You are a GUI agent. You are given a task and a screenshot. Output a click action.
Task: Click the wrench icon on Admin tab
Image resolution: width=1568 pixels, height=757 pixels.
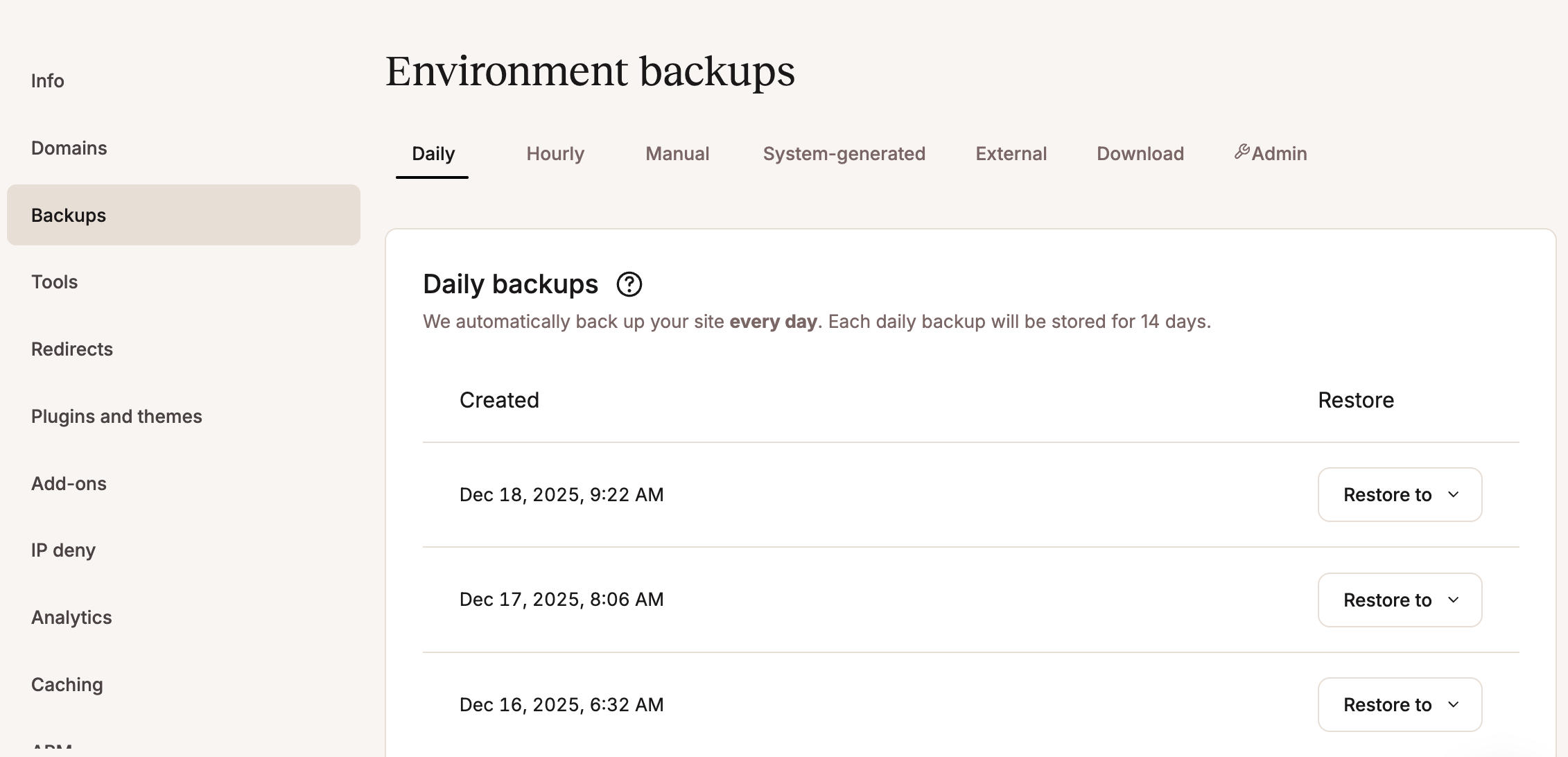pos(1242,153)
